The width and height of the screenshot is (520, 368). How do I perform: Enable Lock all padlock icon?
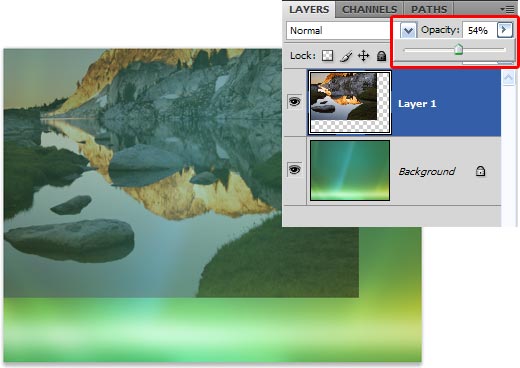coord(381,56)
